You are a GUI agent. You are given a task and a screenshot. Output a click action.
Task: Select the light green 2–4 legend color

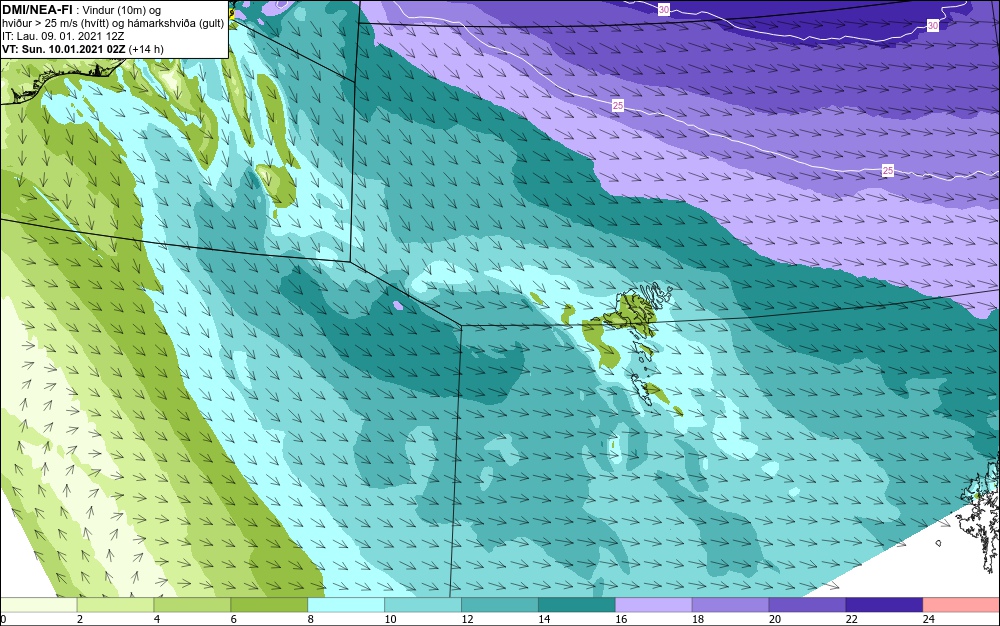[x=115, y=605]
